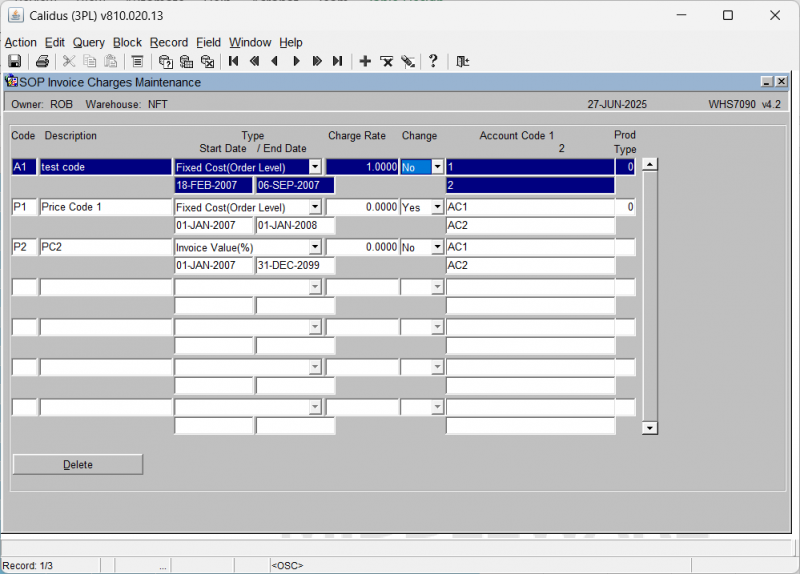Image resolution: width=800 pixels, height=574 pixels.
Task: Go to previous record arrow
Action: pos(275,61)
